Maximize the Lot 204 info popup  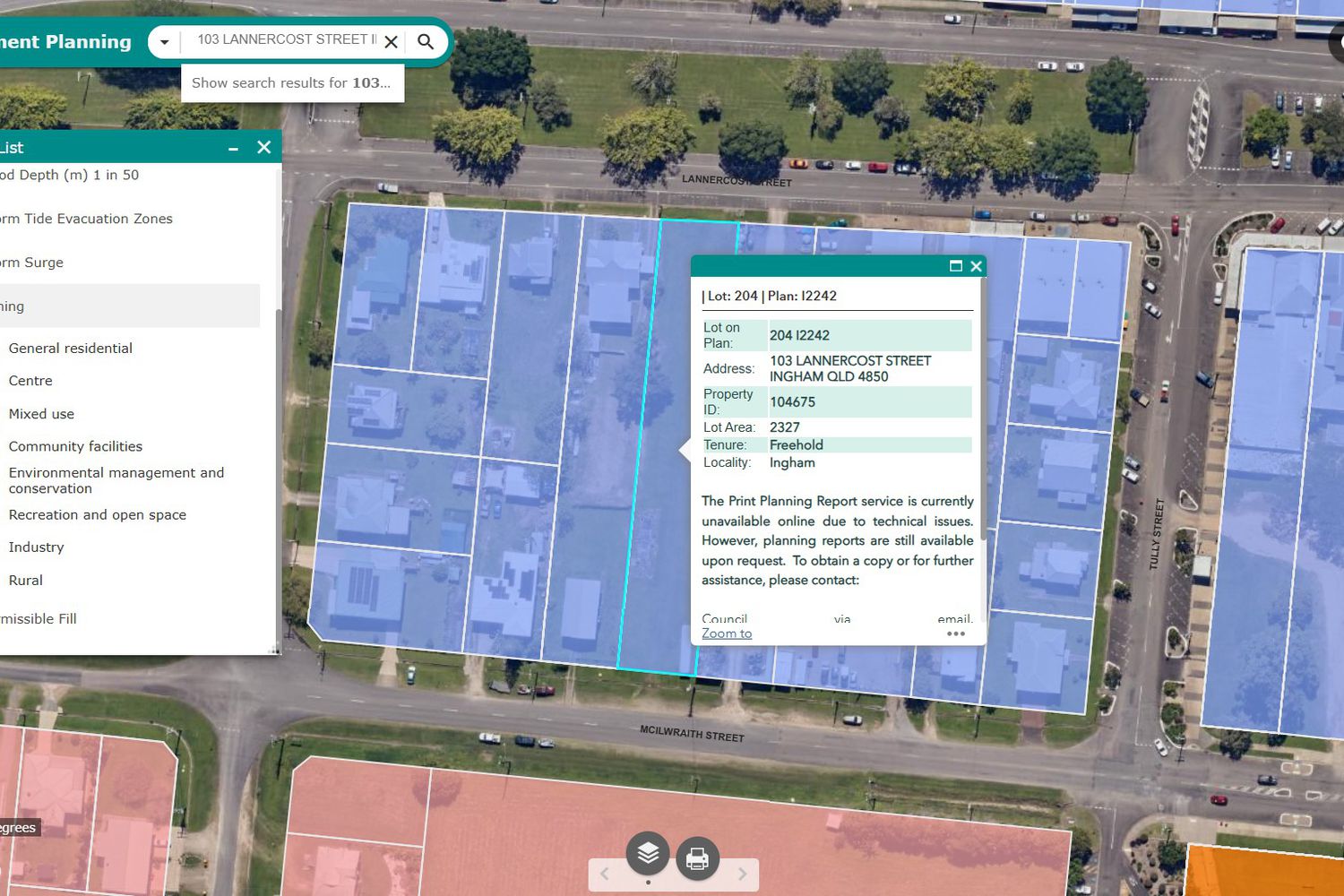tap(955, 266)
